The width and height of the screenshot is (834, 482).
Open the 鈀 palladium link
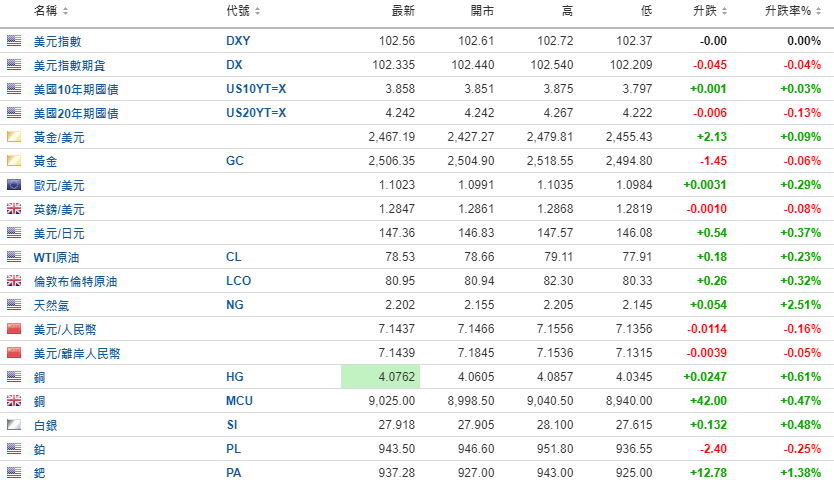tap(39, 473)
